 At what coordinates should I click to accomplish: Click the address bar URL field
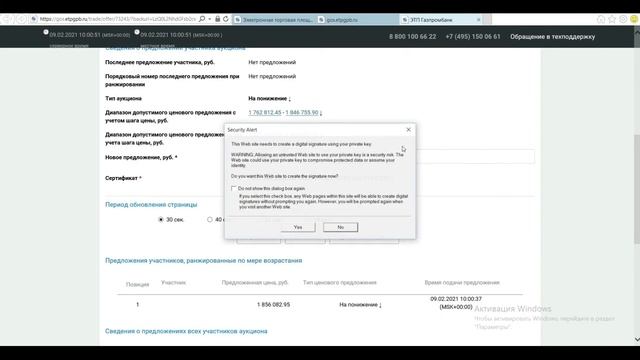(118, 19)
